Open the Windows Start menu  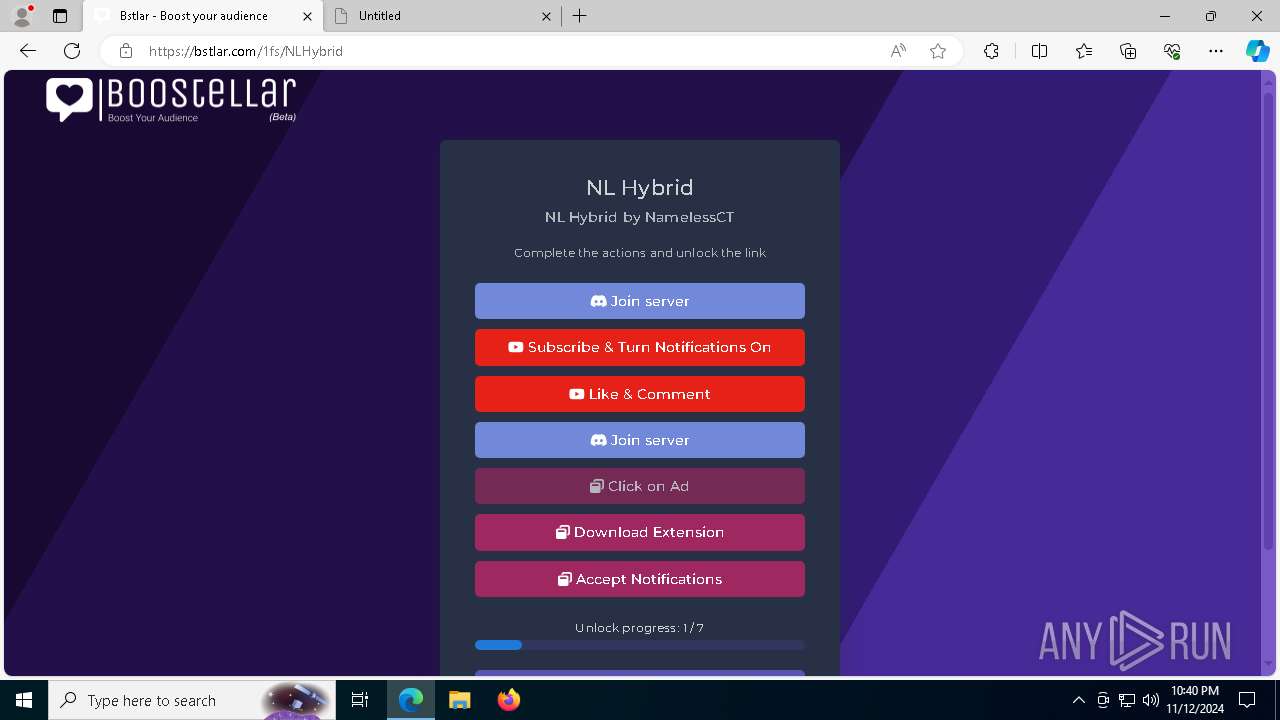tap(24, 700)
